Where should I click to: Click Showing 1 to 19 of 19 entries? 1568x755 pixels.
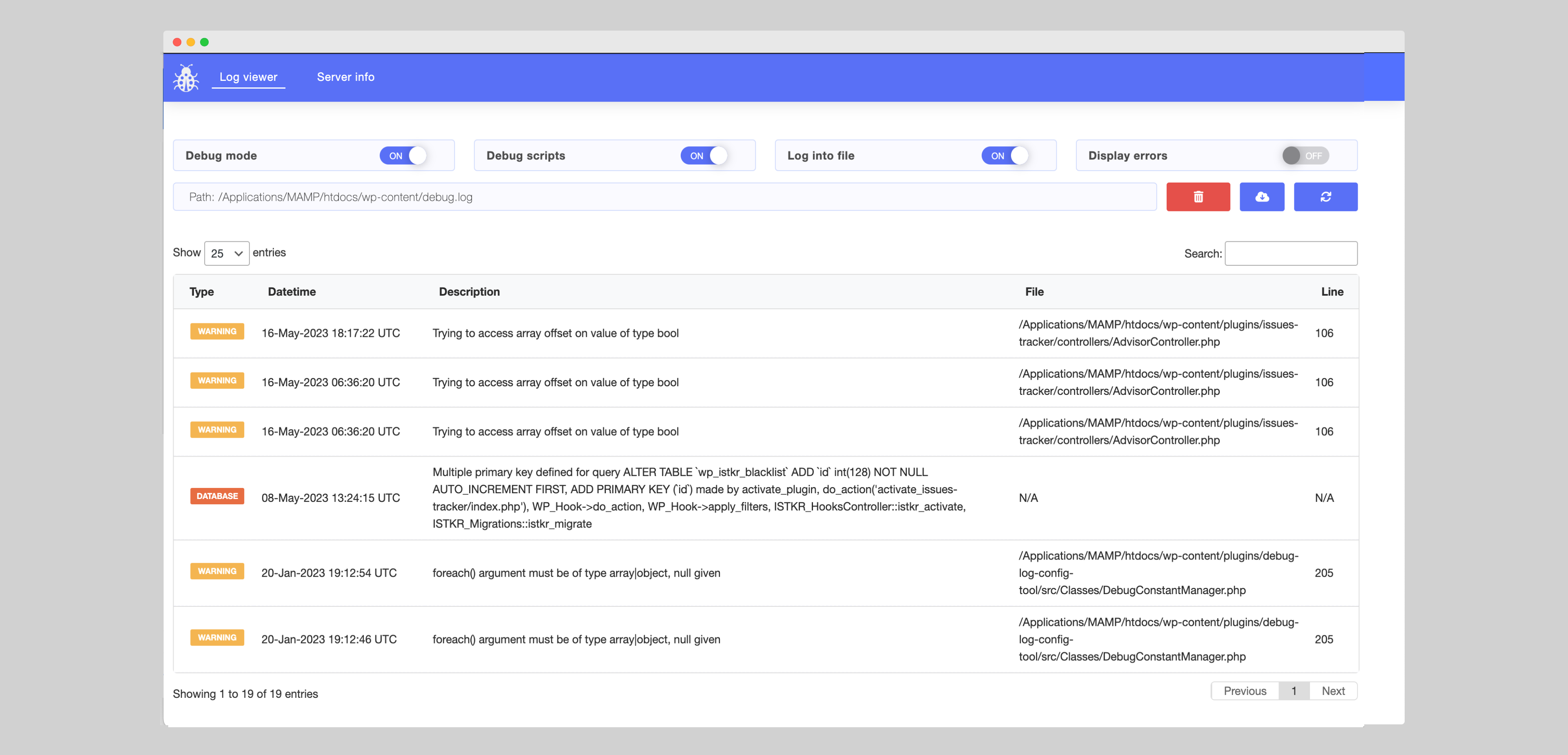click(x=245, y=694)
